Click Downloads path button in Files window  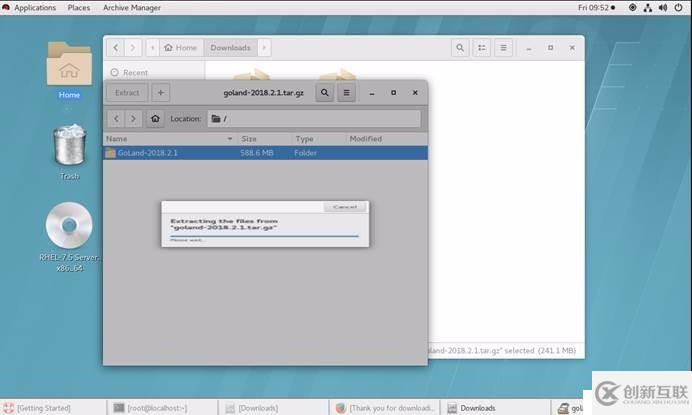click(x=230, y=48)
